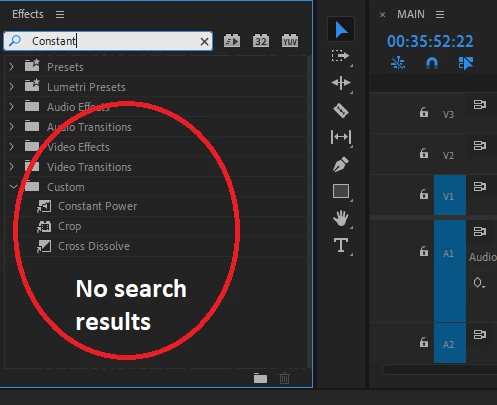Toggle track lock on V3
This screenshot has height=405, width=497.
click(424, 112)
